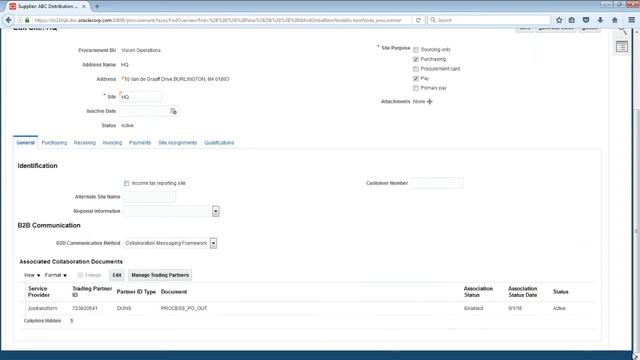Switch to the General tab
The image size is (640, 360).
25,142
